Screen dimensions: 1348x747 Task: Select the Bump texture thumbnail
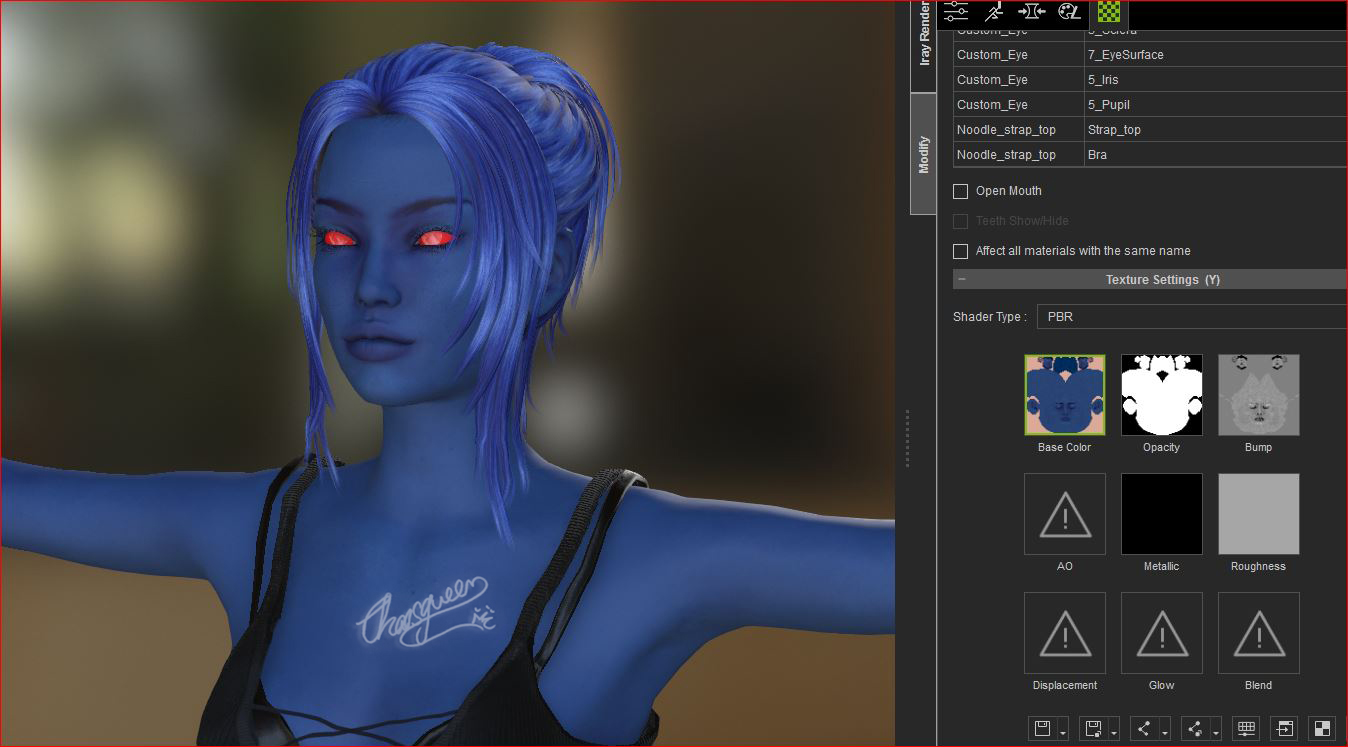coord(1259,395)
